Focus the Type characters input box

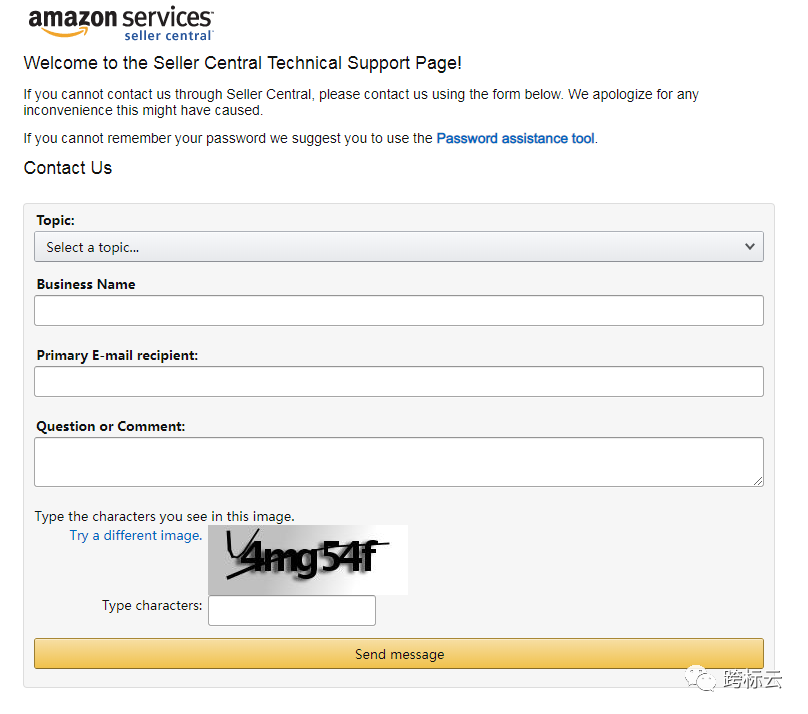292,610
